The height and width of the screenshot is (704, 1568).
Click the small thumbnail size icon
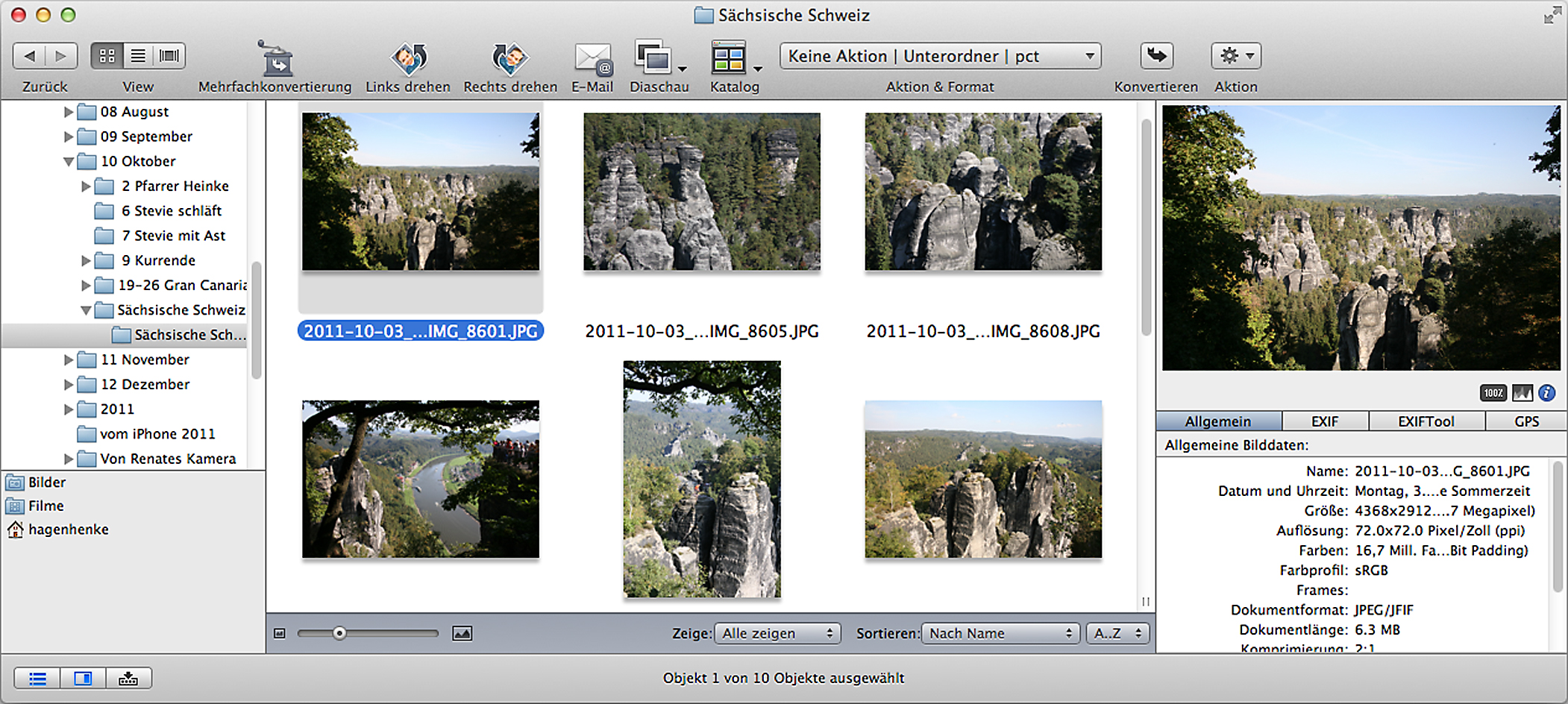point(280,633)
